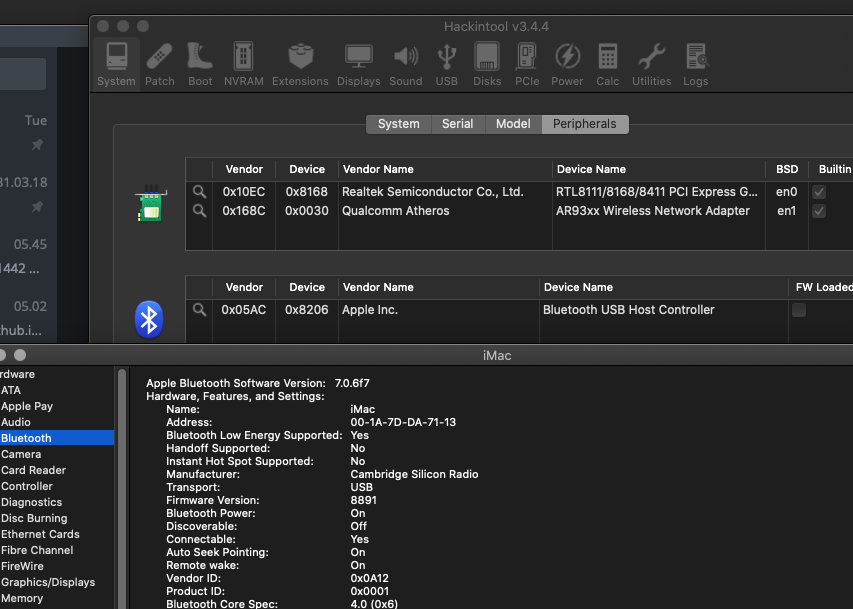
Task: Open the Power toolbar section
Action: pyautogui.click(x=567, y=64)
